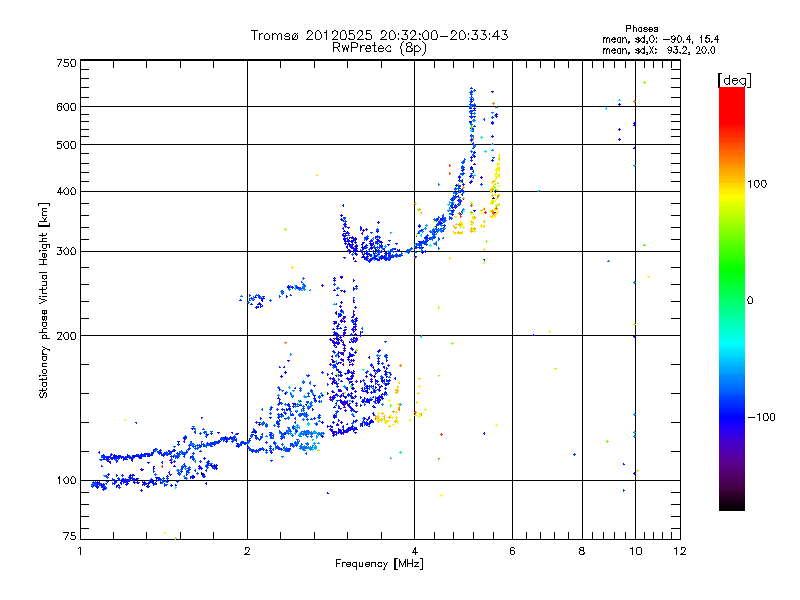Click the y-axis tick label '200'

67,336
